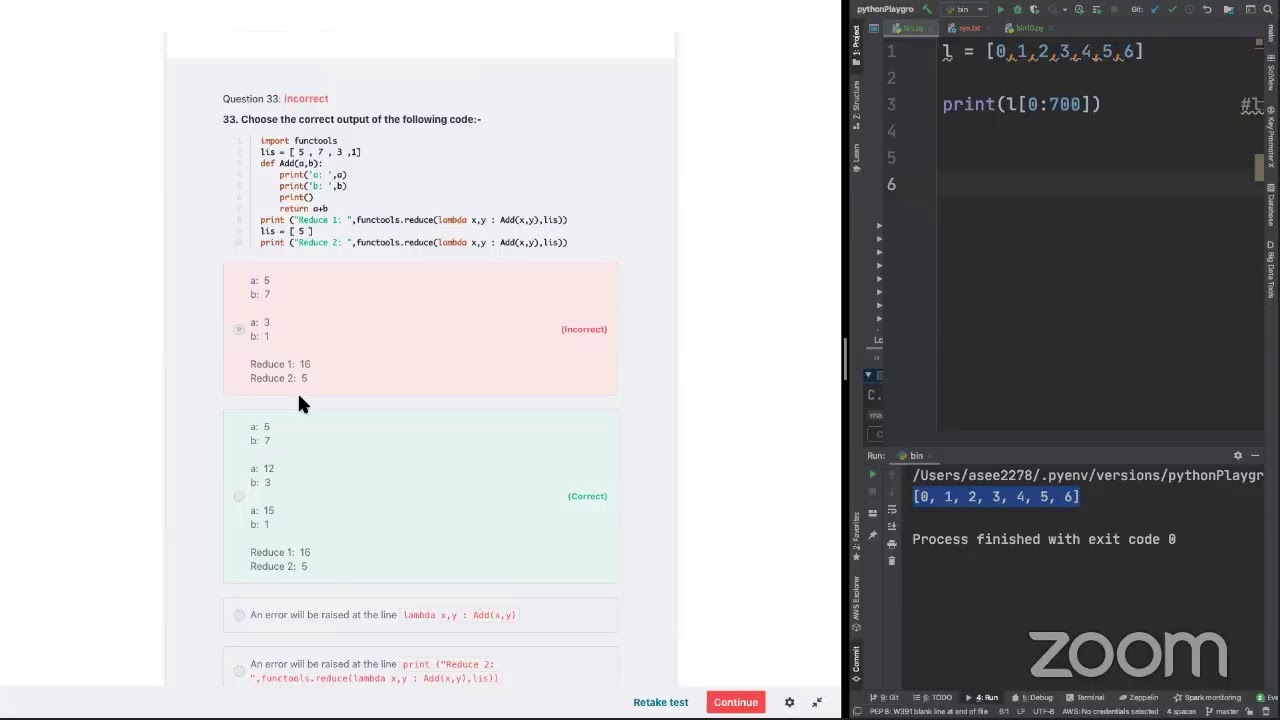This screenshot has height=720, width=1280.
Task: Minimize the Run panel with the dash icon
Action: pyautogui.click(x=1256, y=455)
